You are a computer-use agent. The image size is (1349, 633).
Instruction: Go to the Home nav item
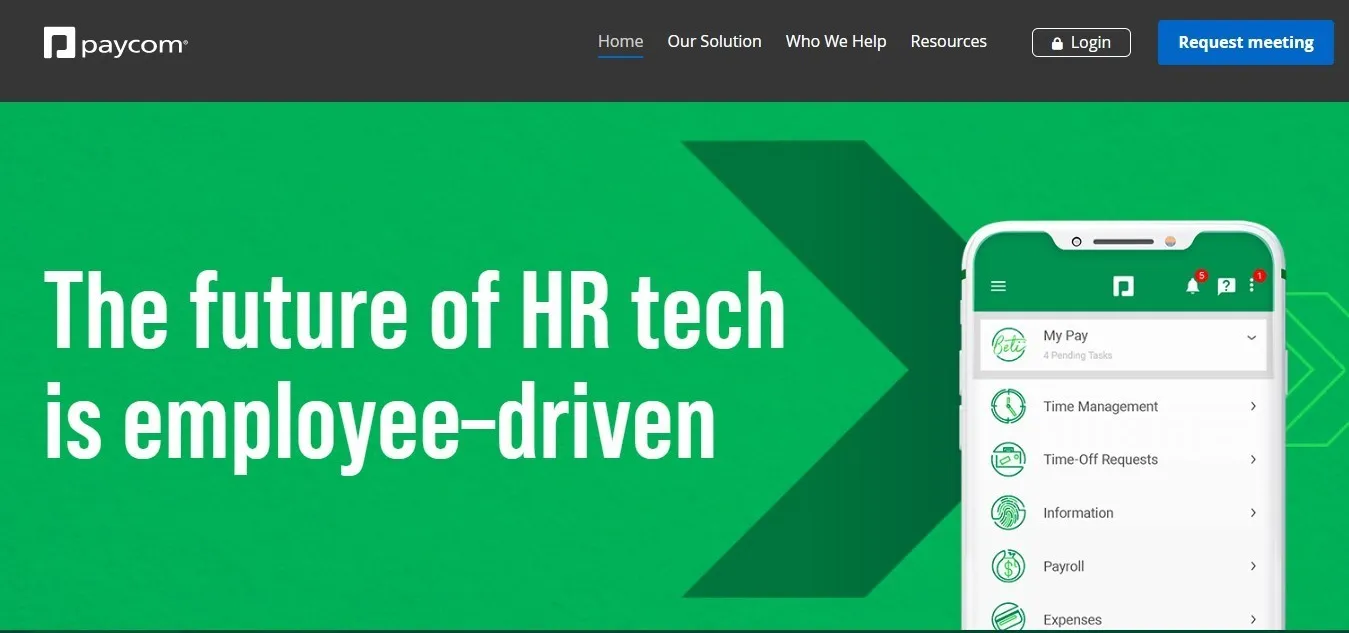620,42
